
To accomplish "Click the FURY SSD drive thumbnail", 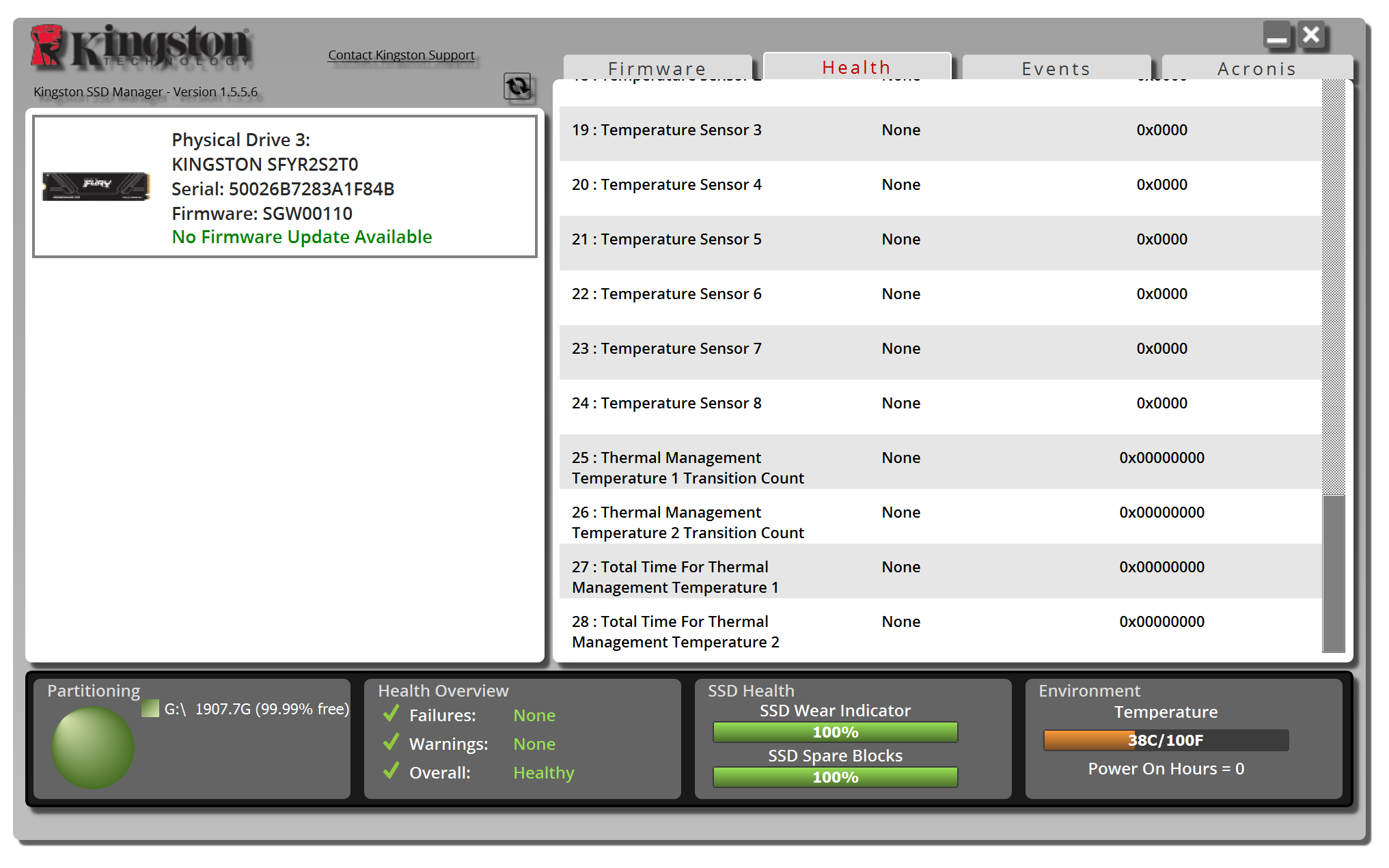I will click(96, 186).
